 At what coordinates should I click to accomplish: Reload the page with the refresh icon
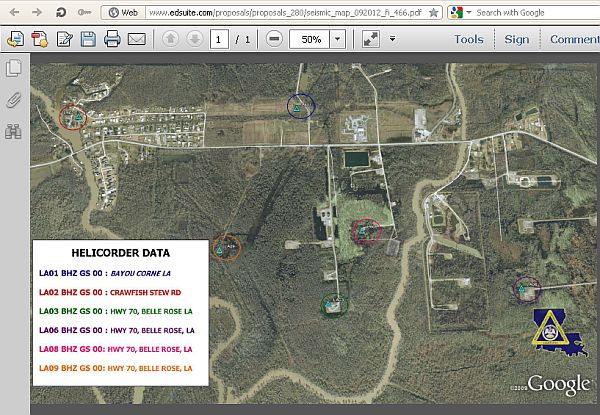[60, 13]
